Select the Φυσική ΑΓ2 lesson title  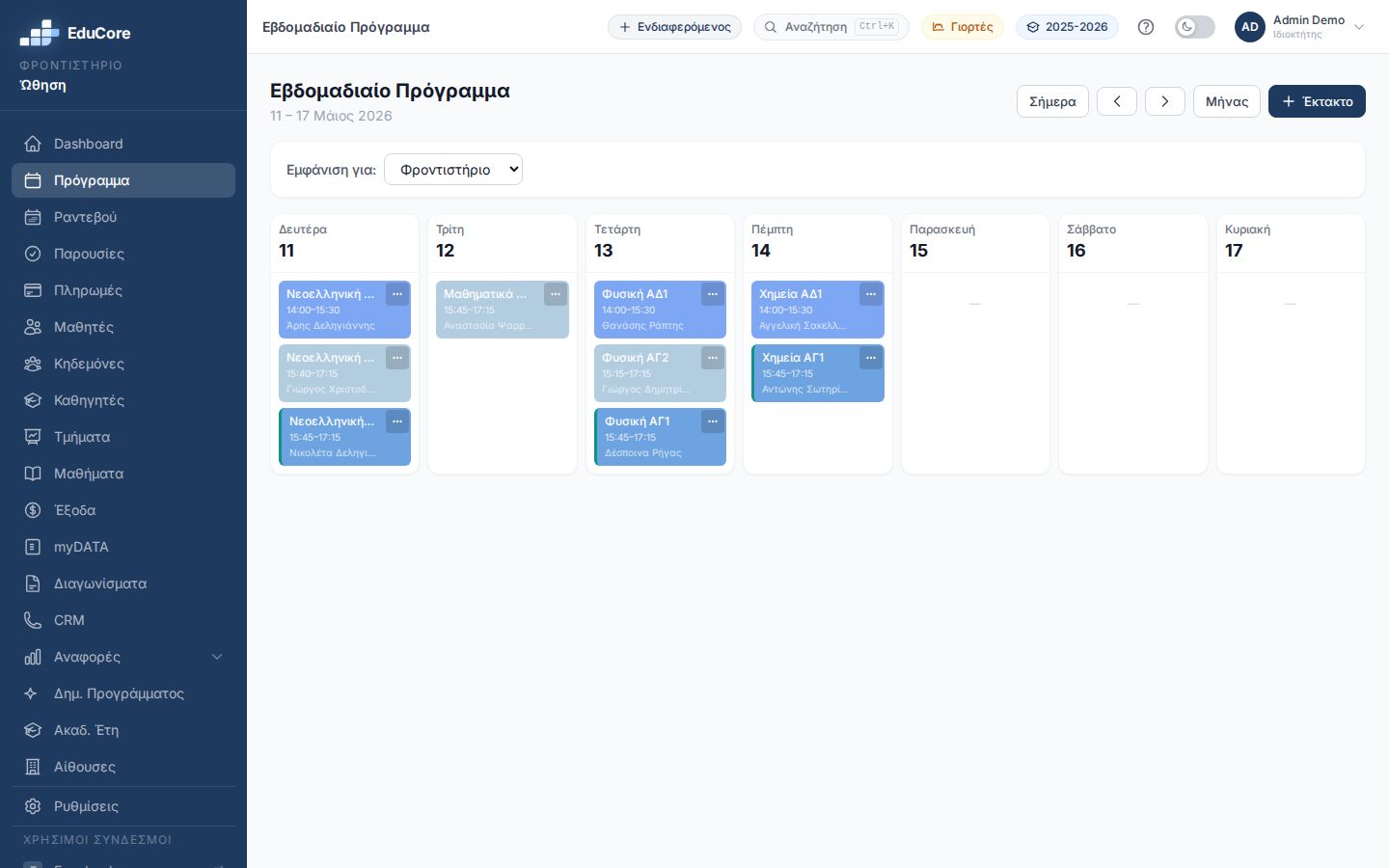tap(636, 358)
